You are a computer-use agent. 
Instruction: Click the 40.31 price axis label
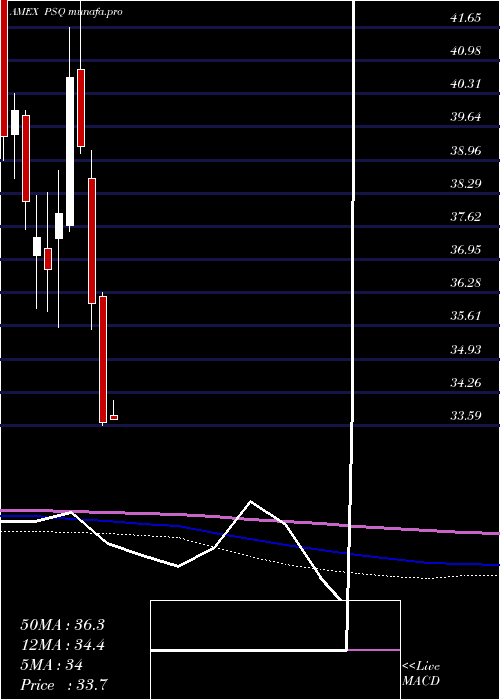(465, 84)
